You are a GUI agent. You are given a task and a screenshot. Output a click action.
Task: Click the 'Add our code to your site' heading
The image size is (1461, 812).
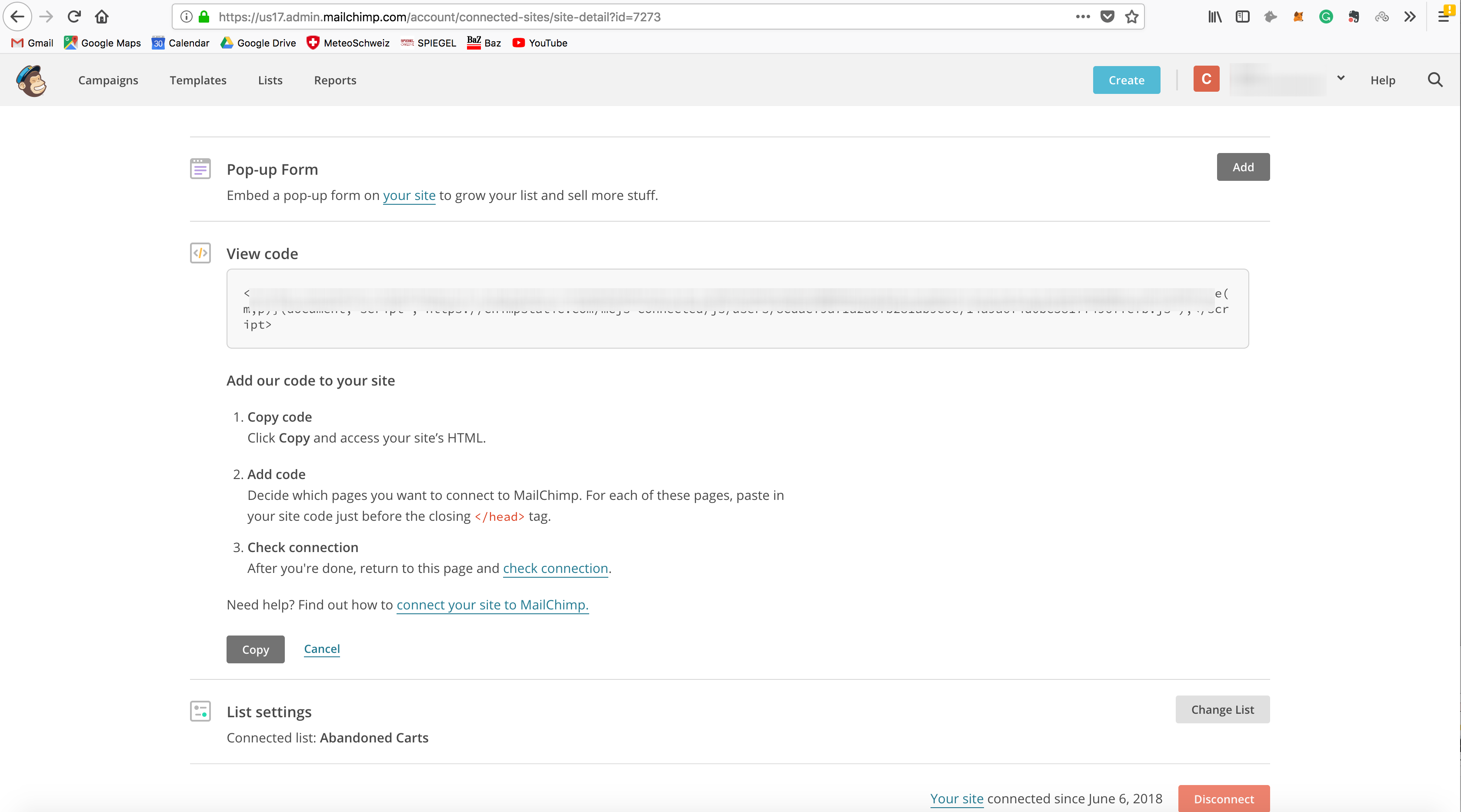[x=310, y=380]
